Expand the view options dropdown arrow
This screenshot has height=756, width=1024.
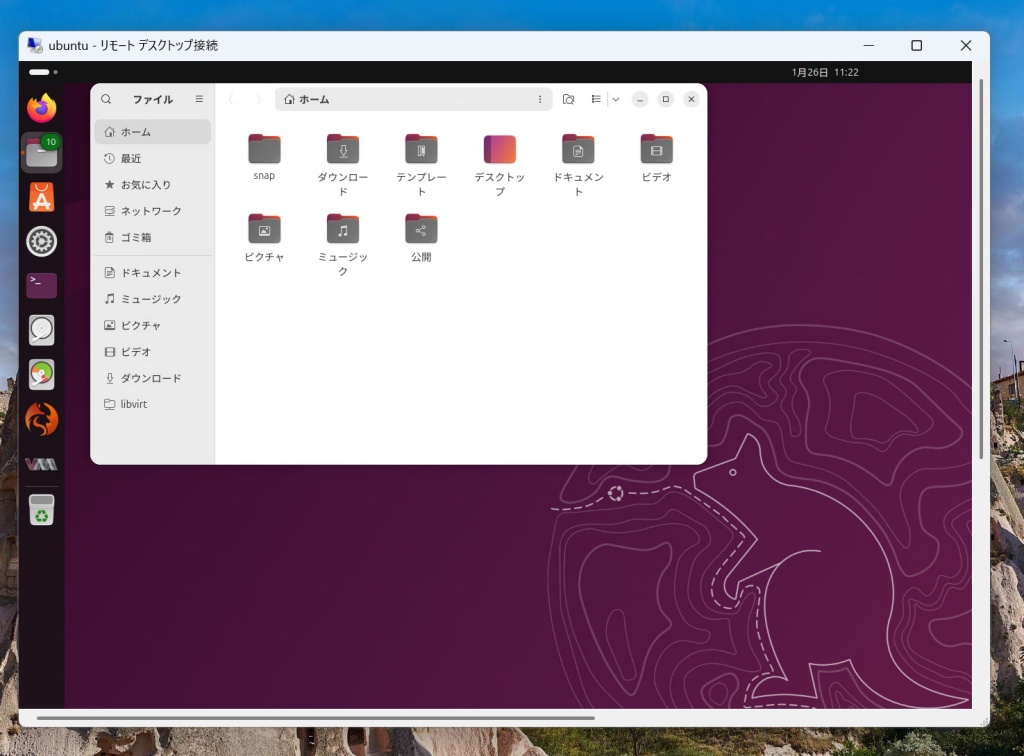tap(615, 99)
